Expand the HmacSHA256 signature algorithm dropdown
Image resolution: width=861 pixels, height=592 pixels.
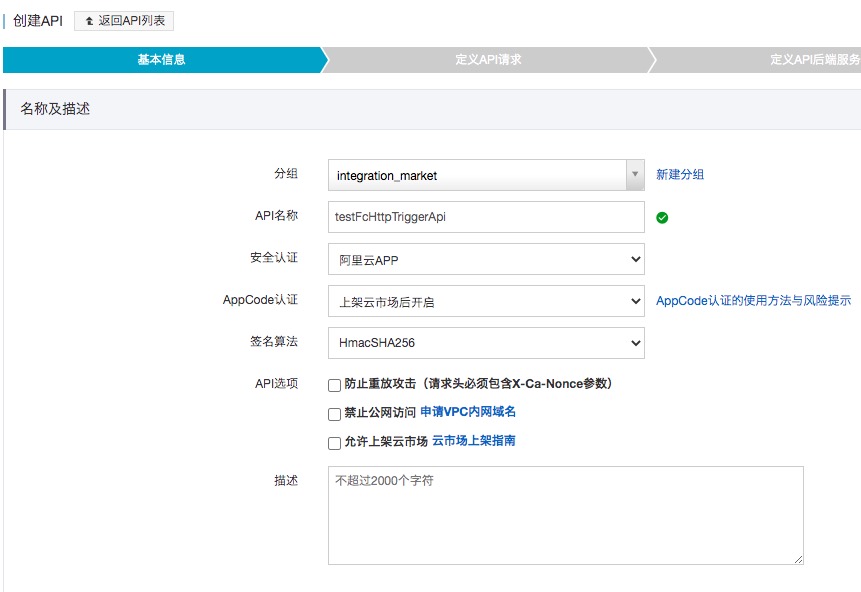486,343
